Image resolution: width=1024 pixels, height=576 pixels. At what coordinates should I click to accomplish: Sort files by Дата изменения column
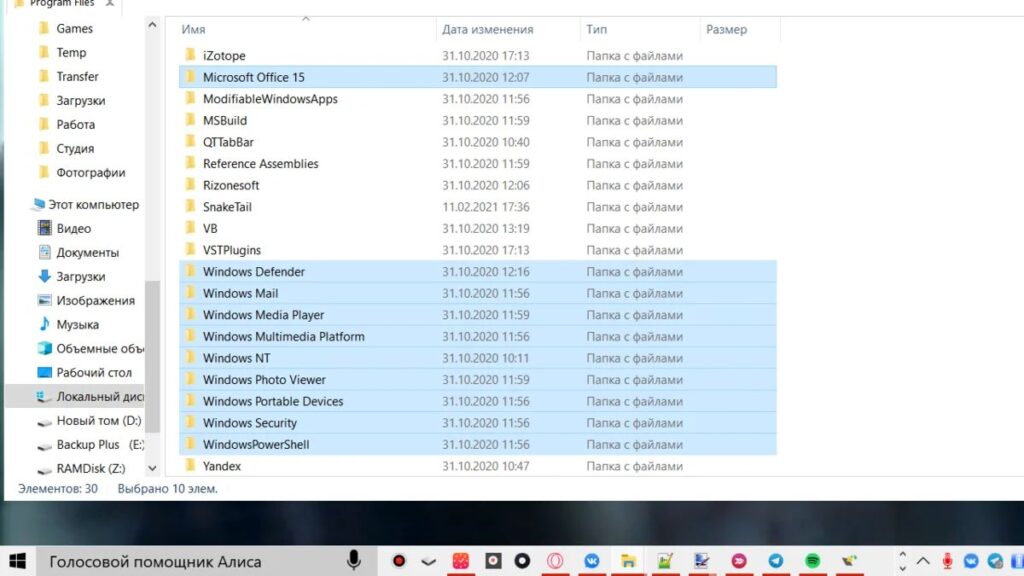(488, 30)
